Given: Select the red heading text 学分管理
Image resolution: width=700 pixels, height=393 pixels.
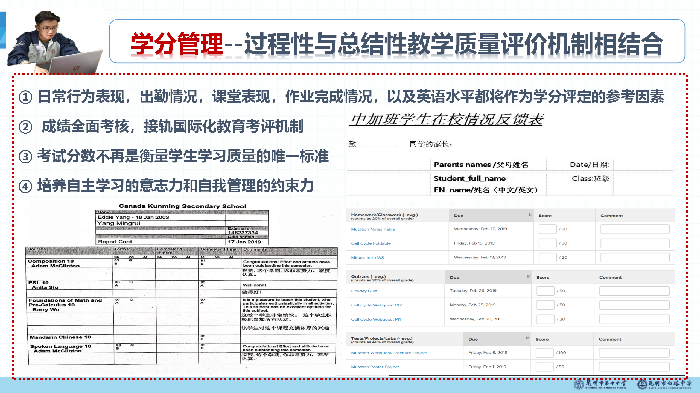Looking at the screenshot, I should pyautogui.click(x=177, y=44).
